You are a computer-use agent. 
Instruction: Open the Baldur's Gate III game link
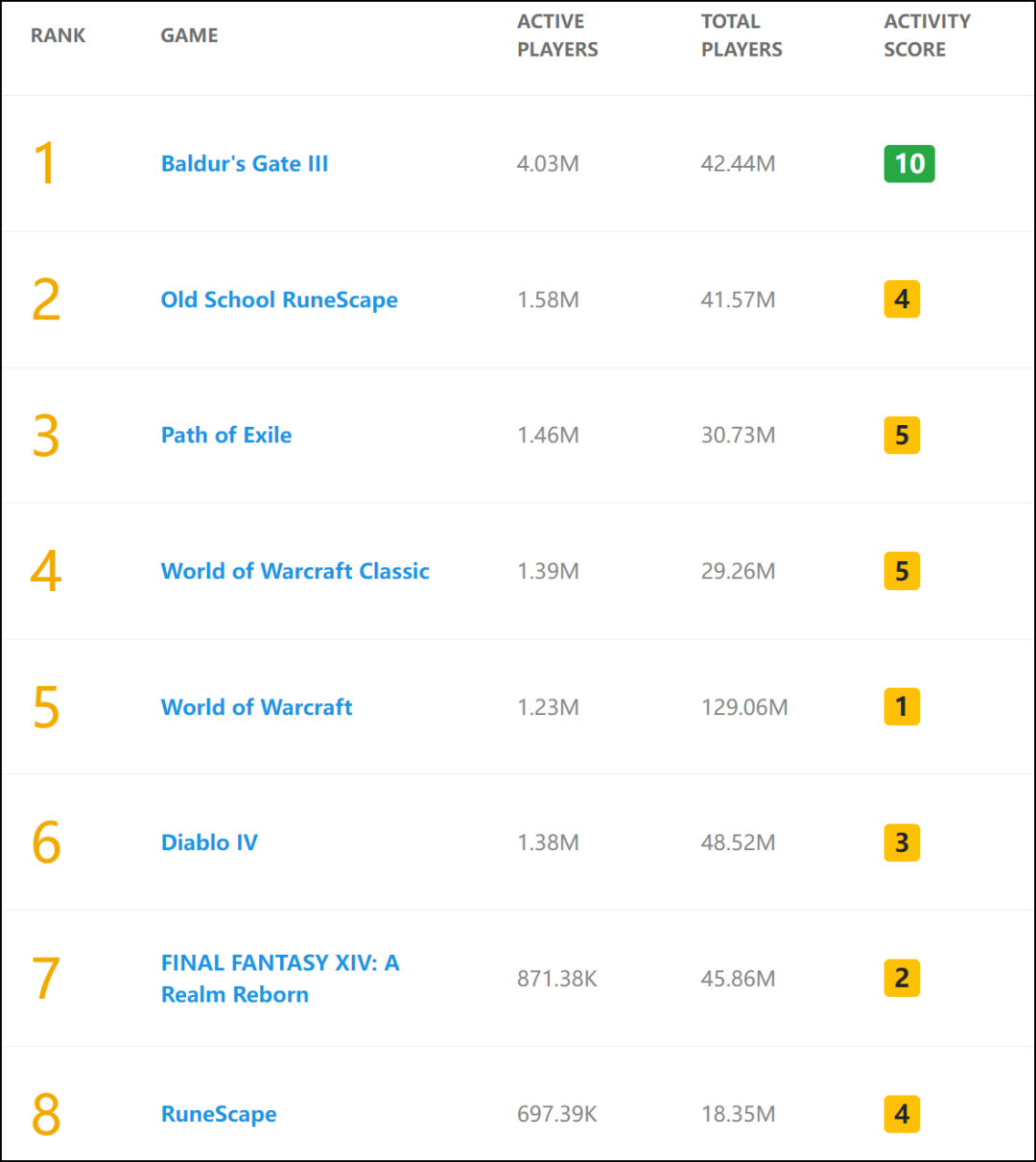point(245,164)
